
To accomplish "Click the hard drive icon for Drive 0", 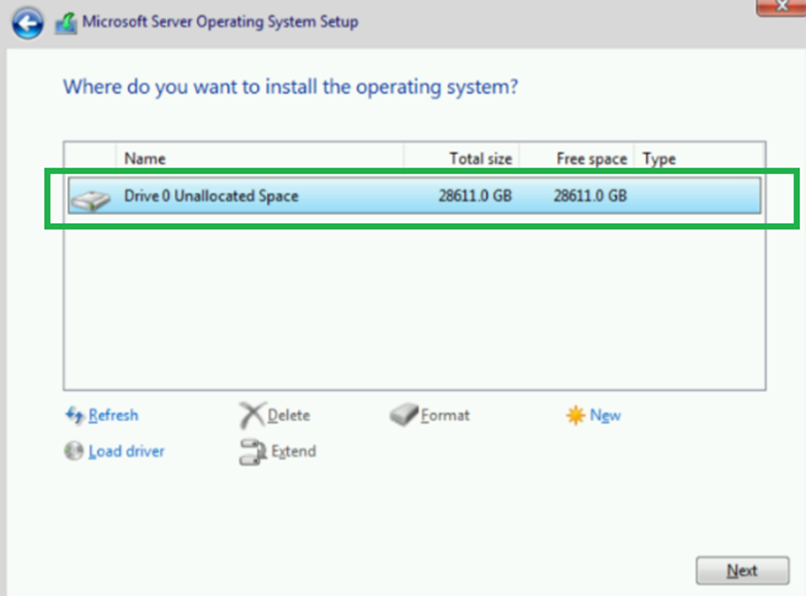I will 90,200.
